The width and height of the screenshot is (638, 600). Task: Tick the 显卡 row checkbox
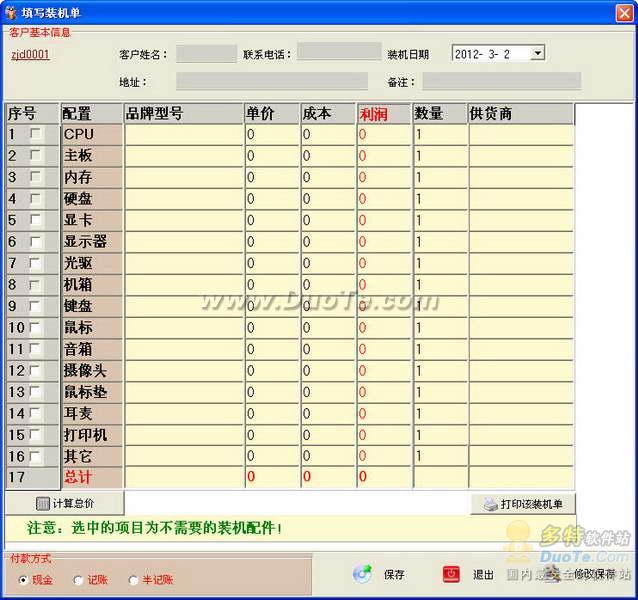36,219
